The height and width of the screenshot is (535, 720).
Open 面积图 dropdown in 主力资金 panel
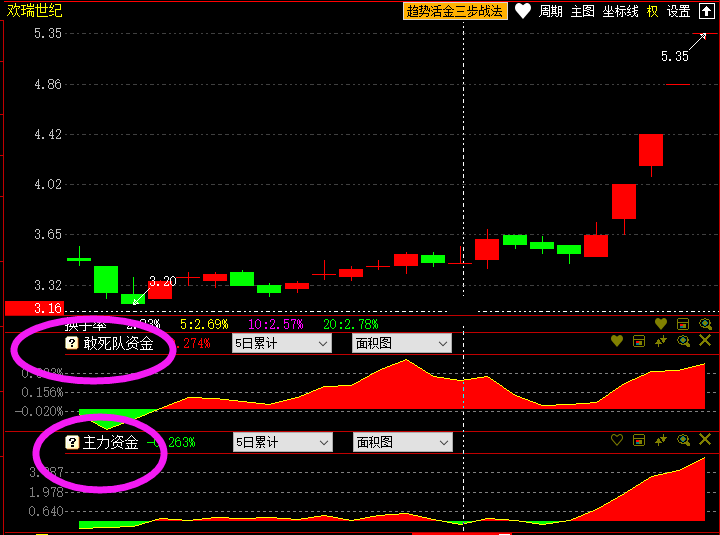click(x=402, y=441)
